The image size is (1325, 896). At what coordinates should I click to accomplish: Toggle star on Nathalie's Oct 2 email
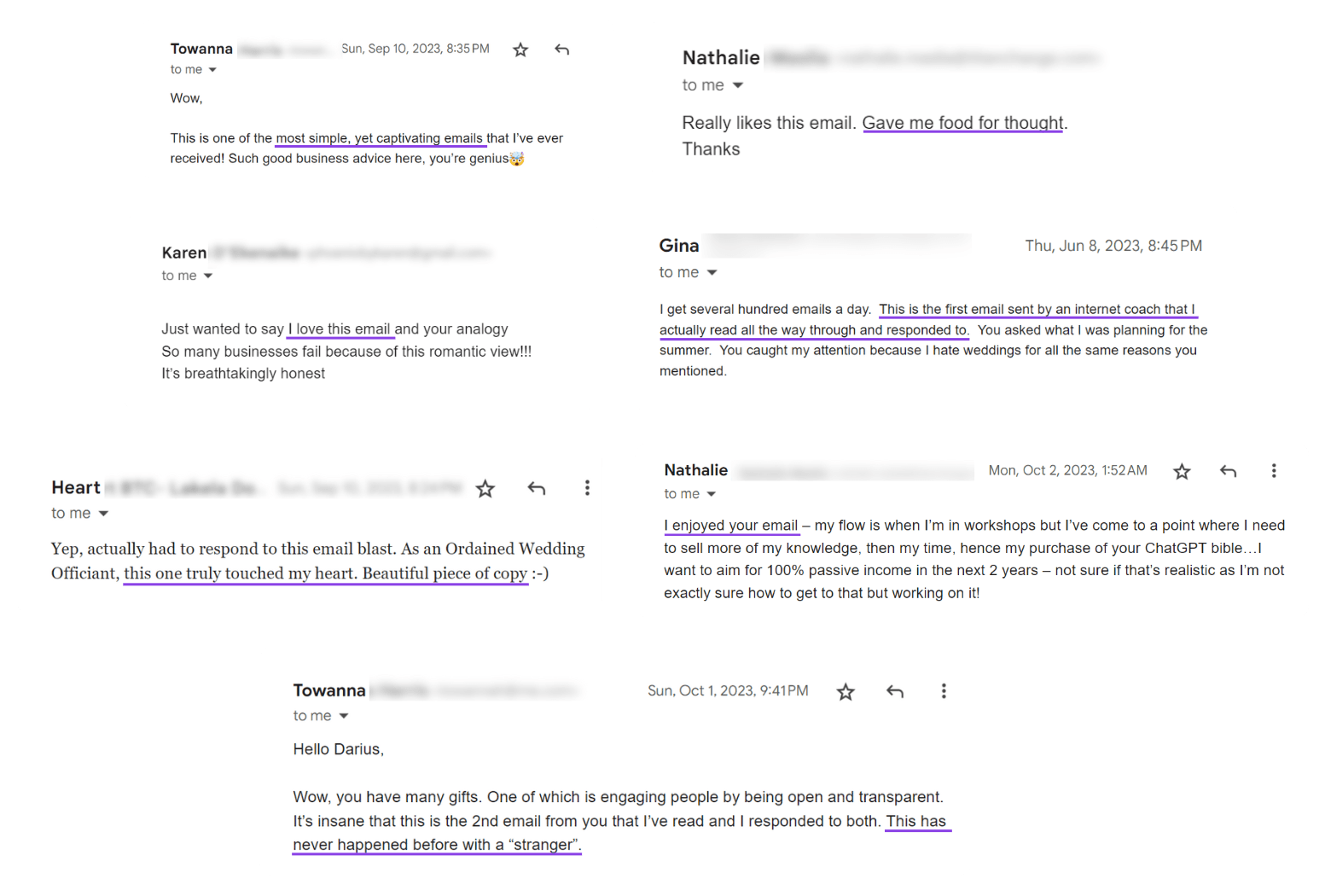1182,471
